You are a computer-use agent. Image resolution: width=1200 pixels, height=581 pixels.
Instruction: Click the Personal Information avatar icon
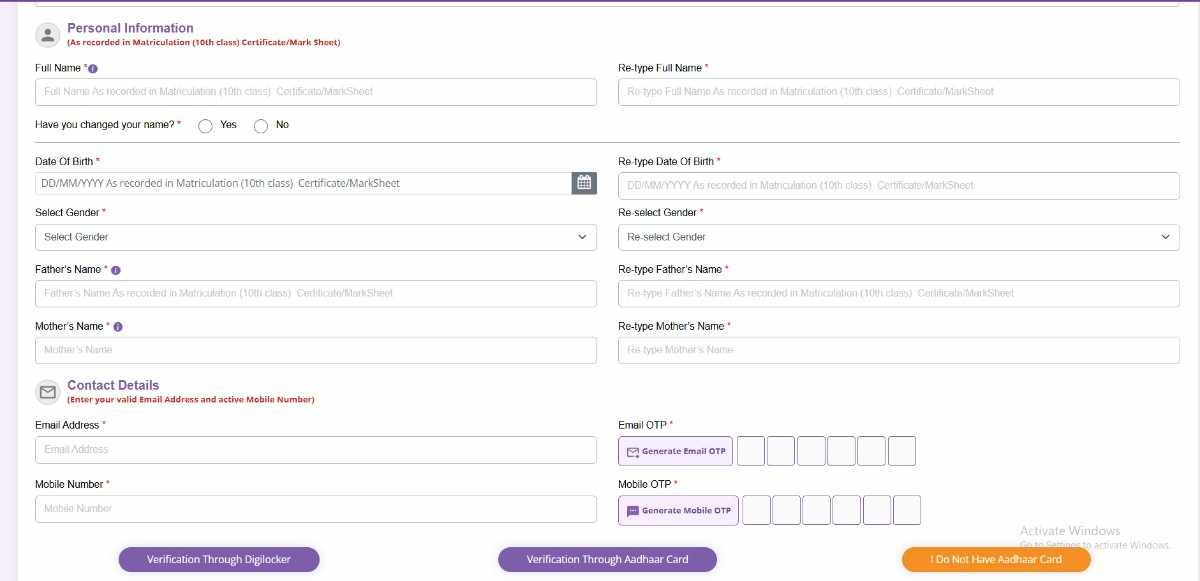tap(48, 35)
